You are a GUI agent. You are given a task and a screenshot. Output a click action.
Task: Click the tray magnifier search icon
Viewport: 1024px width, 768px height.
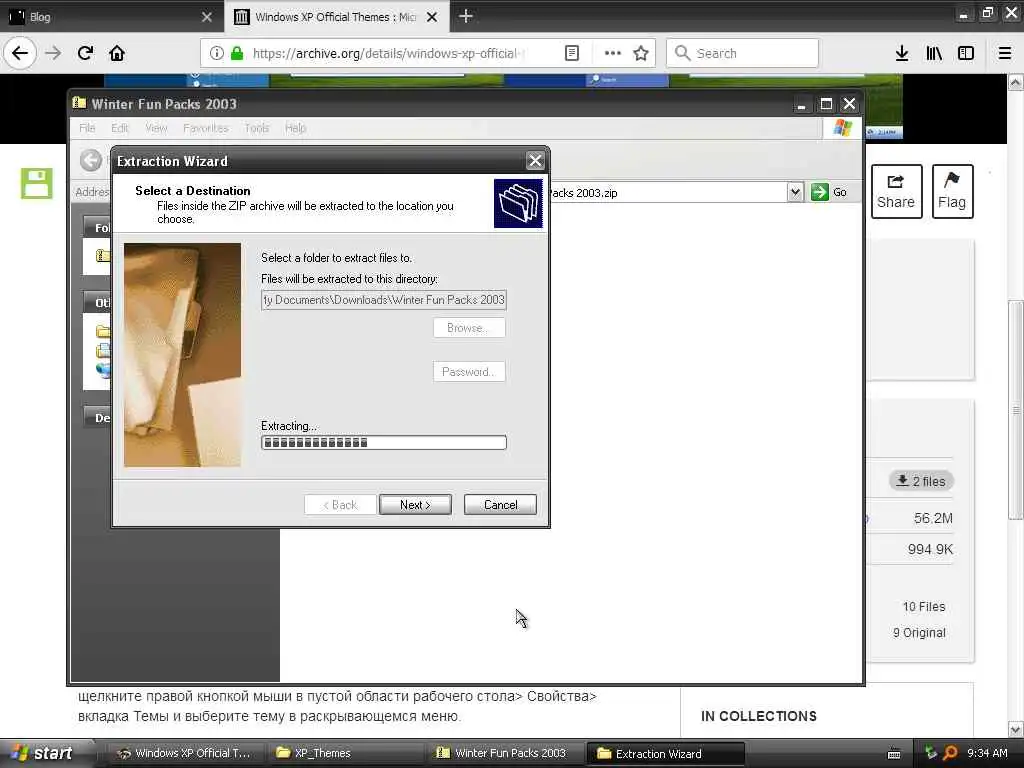tap(950, 753)
